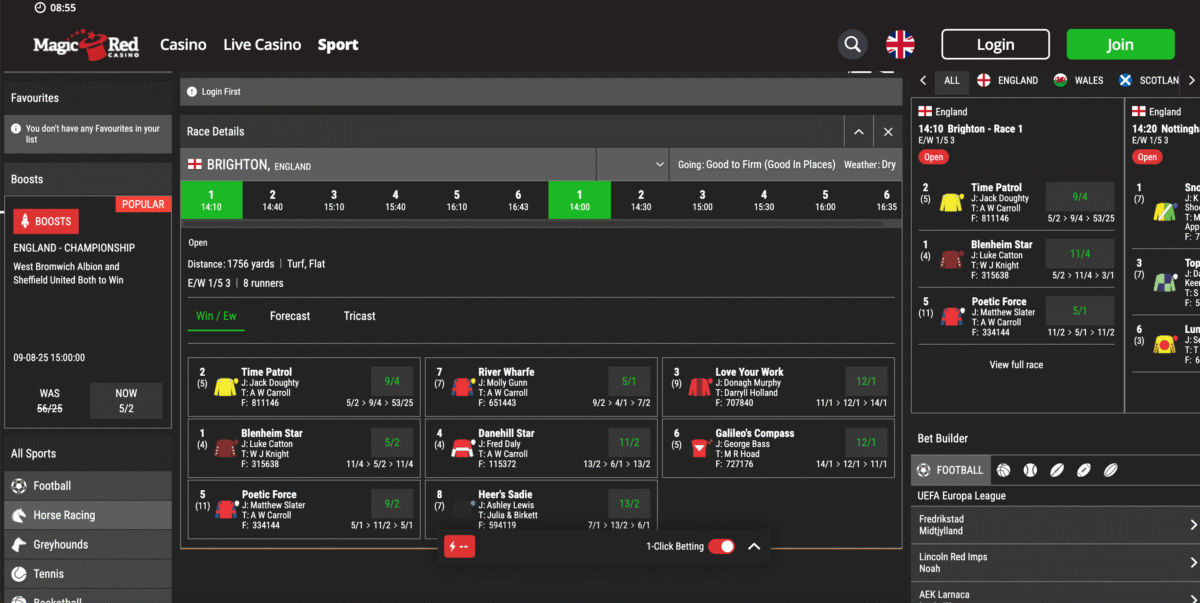Screen dimensions: 1200x603
Task: Bet on Love Your Work at 12/1
Action: (866, 381)
